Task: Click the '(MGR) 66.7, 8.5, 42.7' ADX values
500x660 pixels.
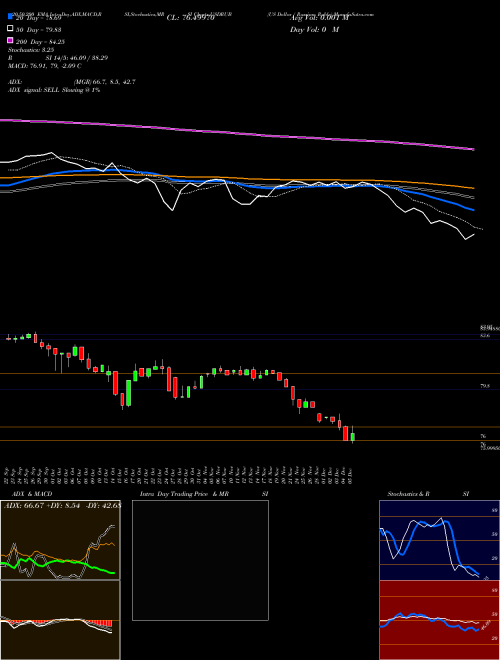Action: [x=104, y=82]
